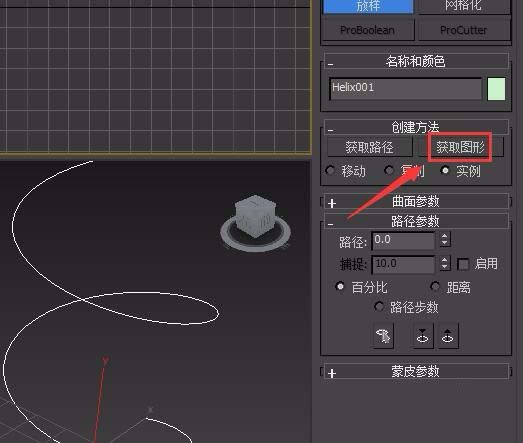
Task: Click the 路径 value field showing 0.0
Action: 403,241
